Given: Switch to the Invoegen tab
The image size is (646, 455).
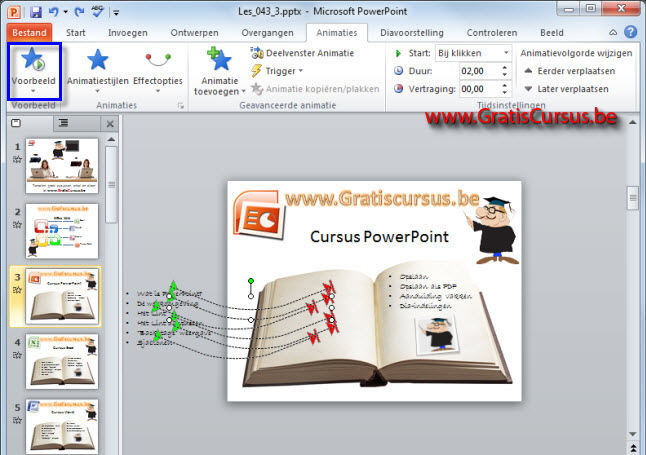Looking at the screenshot, I should (x=128, y=33).
